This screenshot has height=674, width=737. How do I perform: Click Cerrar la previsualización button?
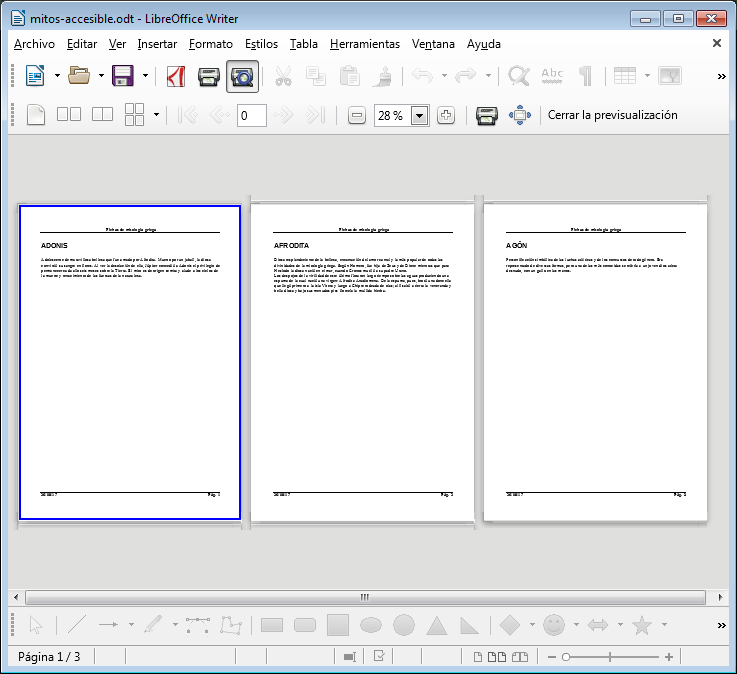(612, 115)
